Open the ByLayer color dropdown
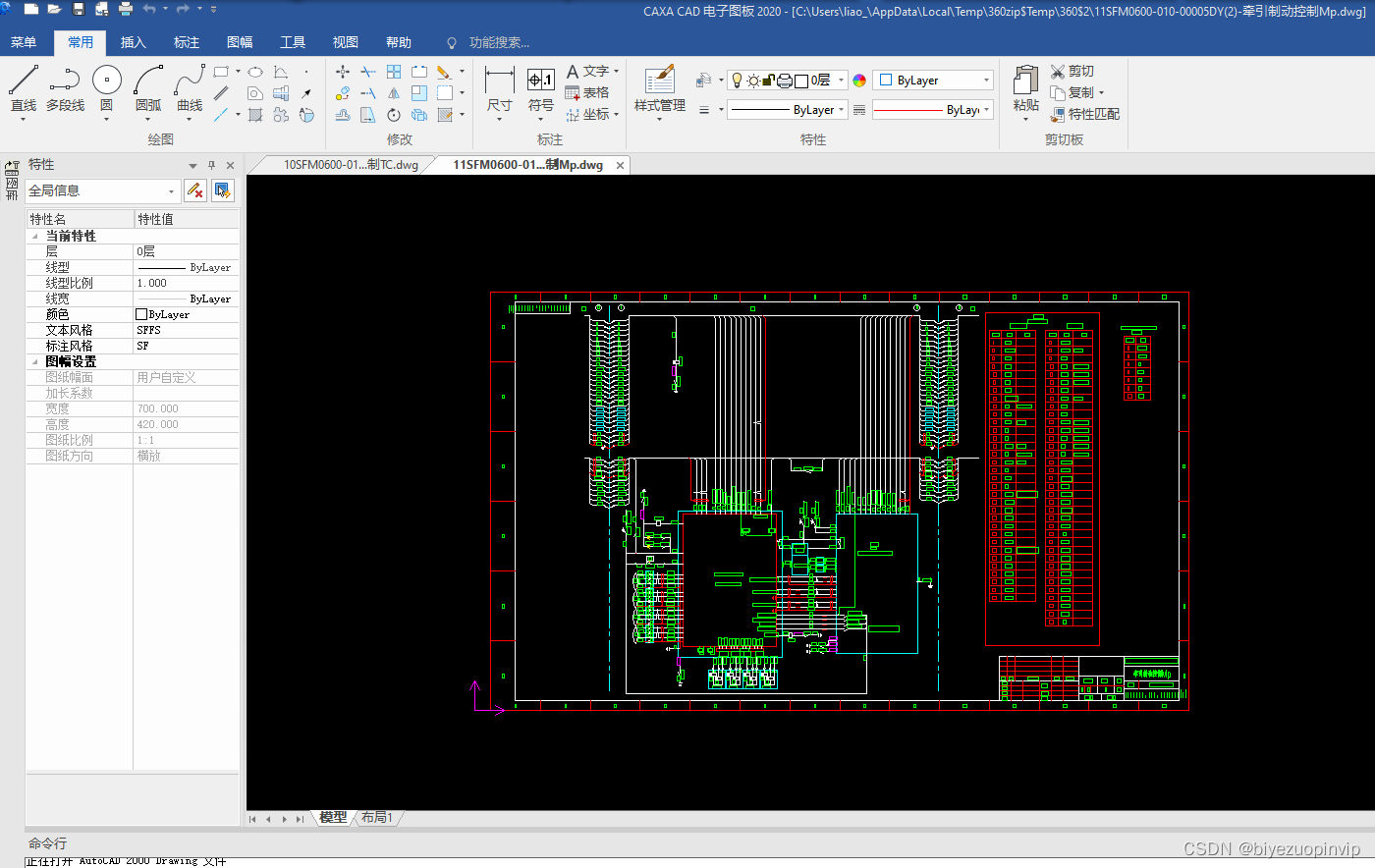 tap(934, 81)
